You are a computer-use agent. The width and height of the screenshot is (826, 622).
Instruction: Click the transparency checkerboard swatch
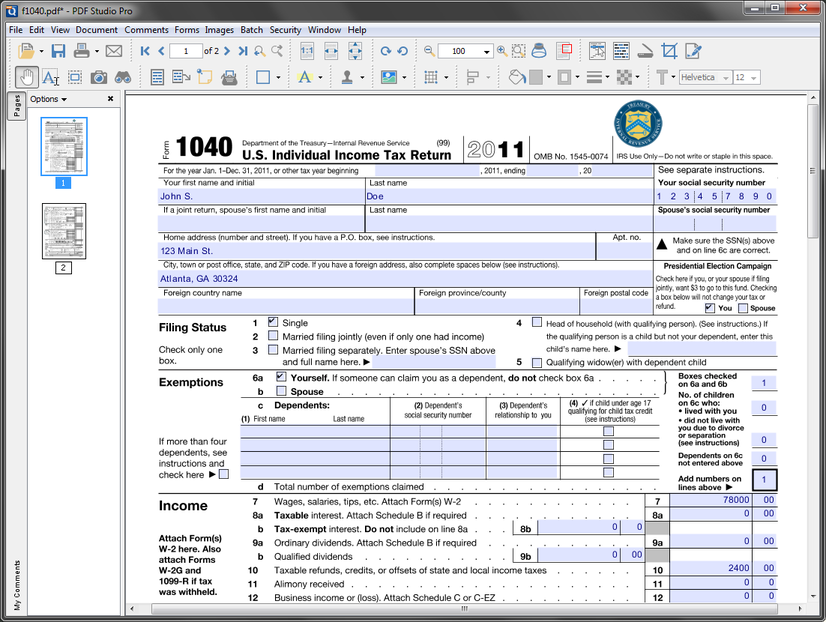pos(624,77)
